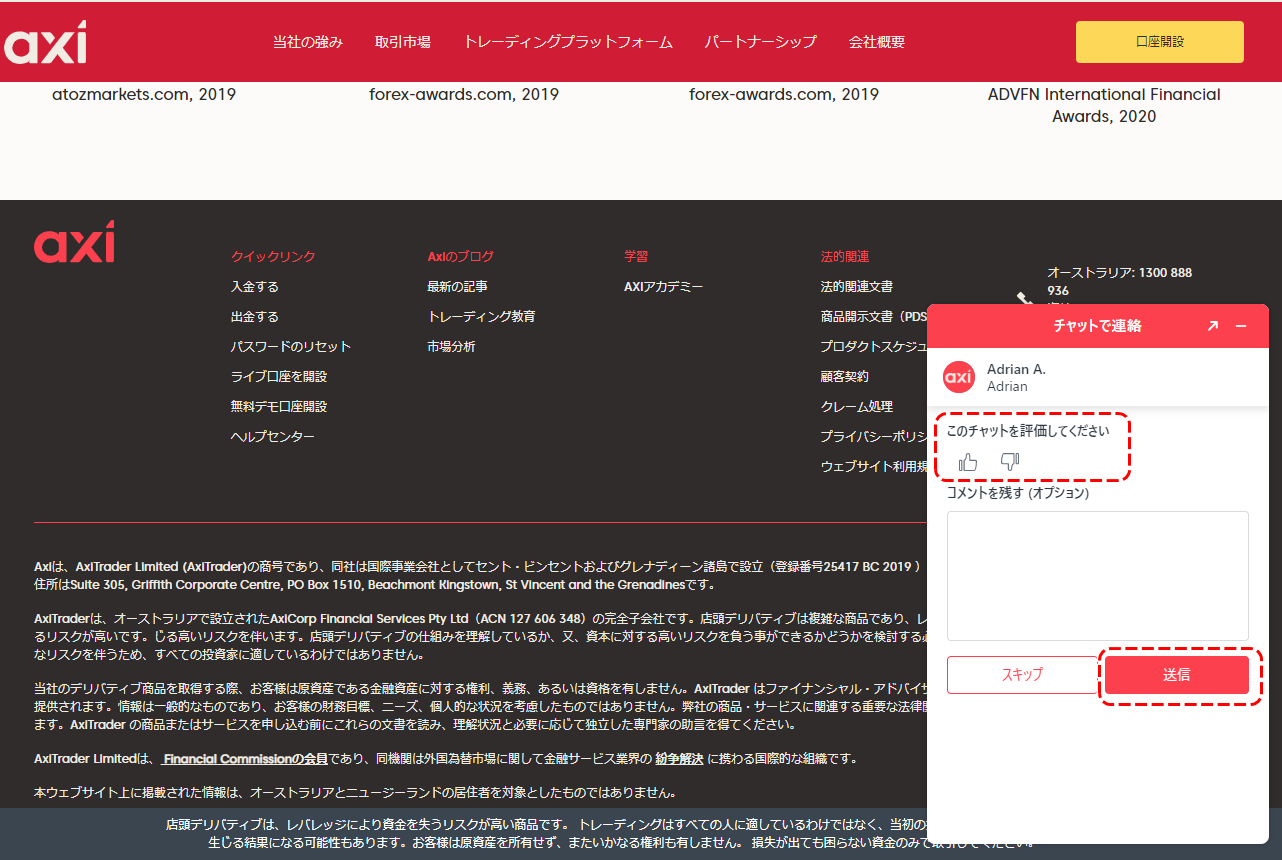Focus the comment text area in the chat
The image size is (1282, 860).
(x=1098, y=576)
